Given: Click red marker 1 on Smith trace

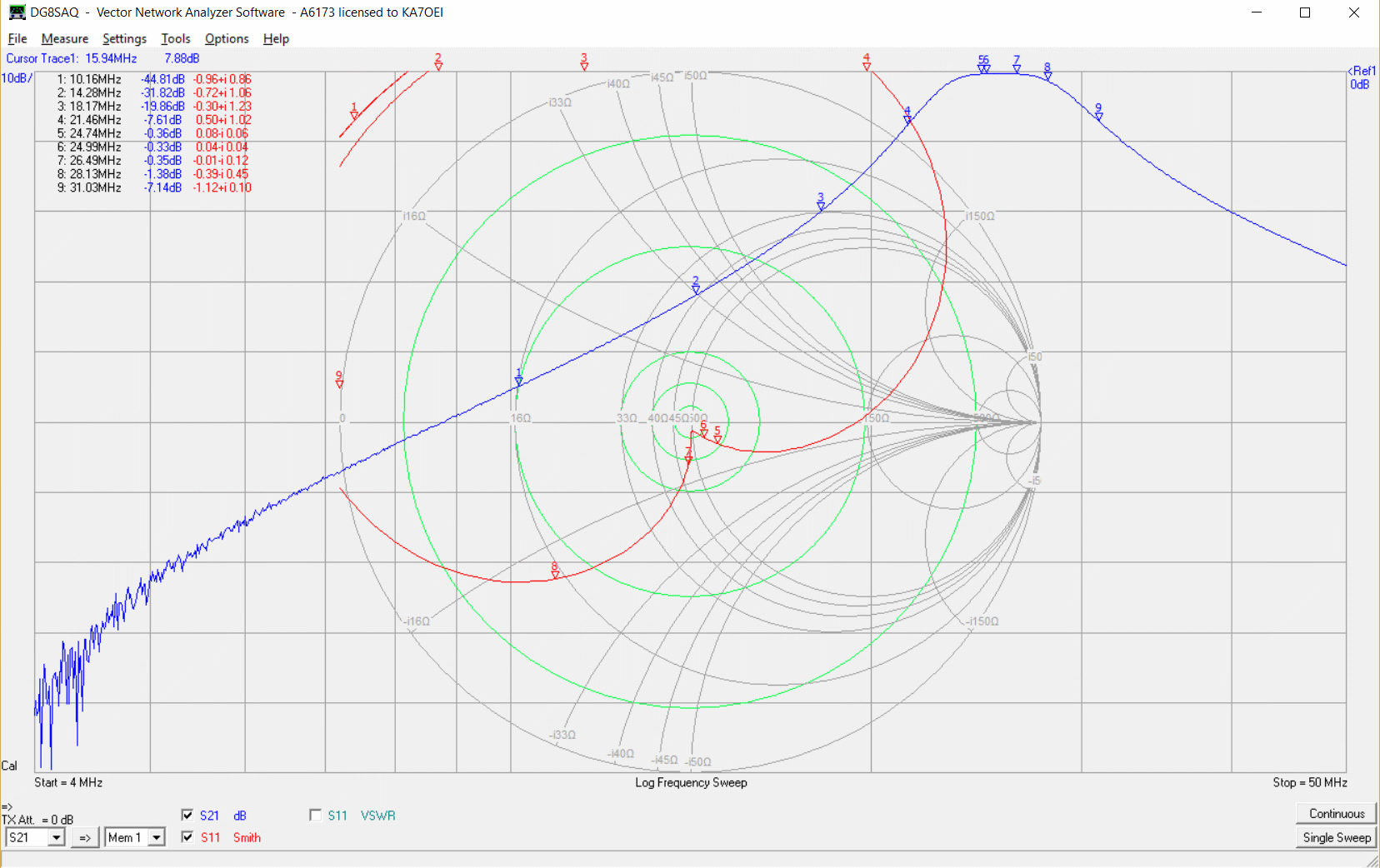Looking at the screenshot, I should [x=354, y=112].
